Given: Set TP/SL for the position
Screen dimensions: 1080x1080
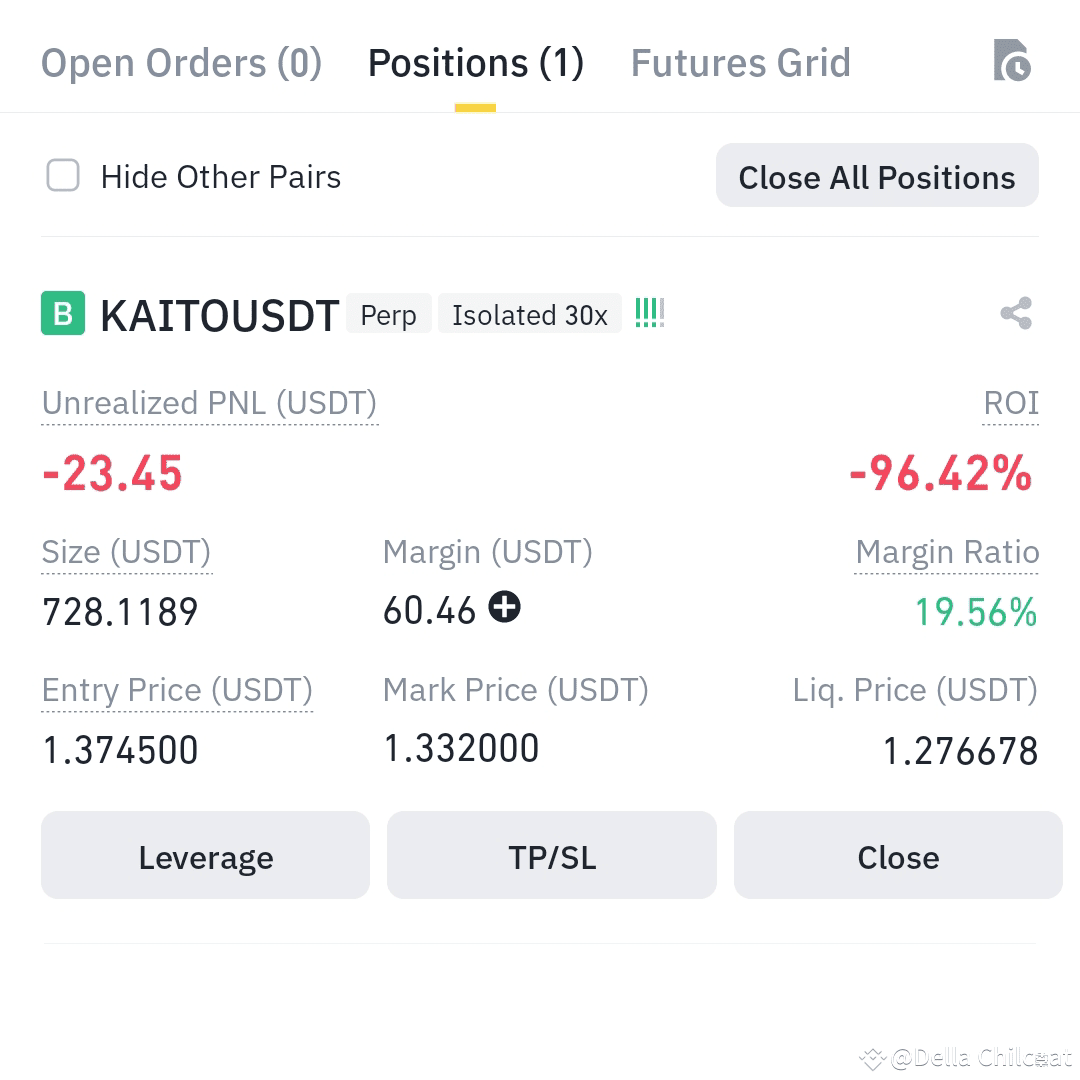Looking at the screenshot, I should click(x=552, y=855).
